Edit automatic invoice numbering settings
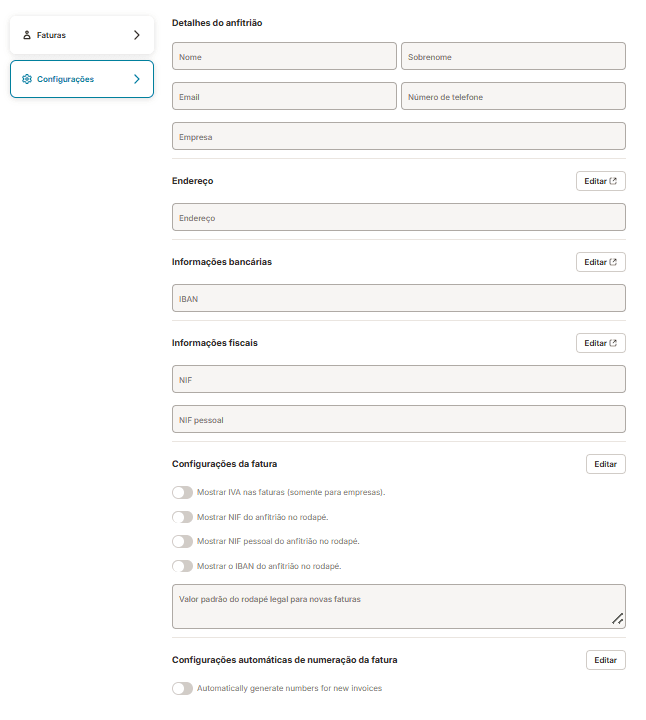646x720 pixels. (605, 660)
